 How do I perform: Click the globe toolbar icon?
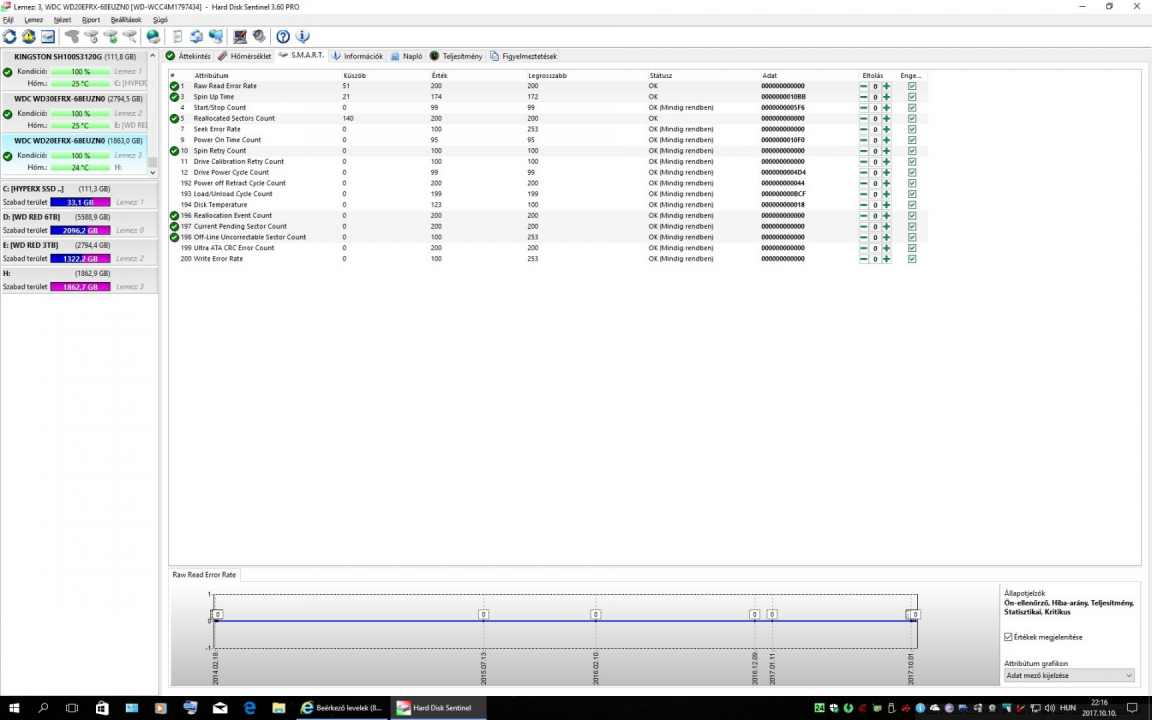pos(153,36)
